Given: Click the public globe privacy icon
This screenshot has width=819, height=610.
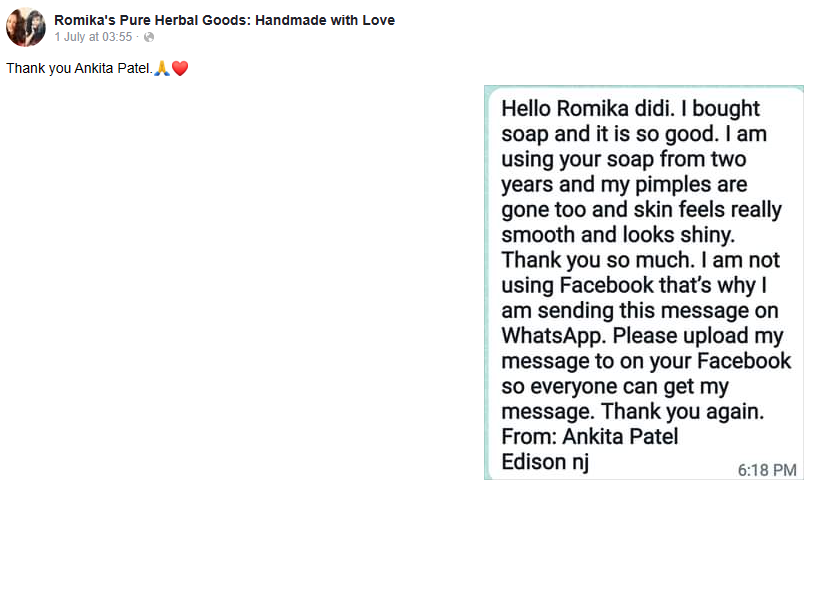Looking at the screenshot, I should coord(149,37).
